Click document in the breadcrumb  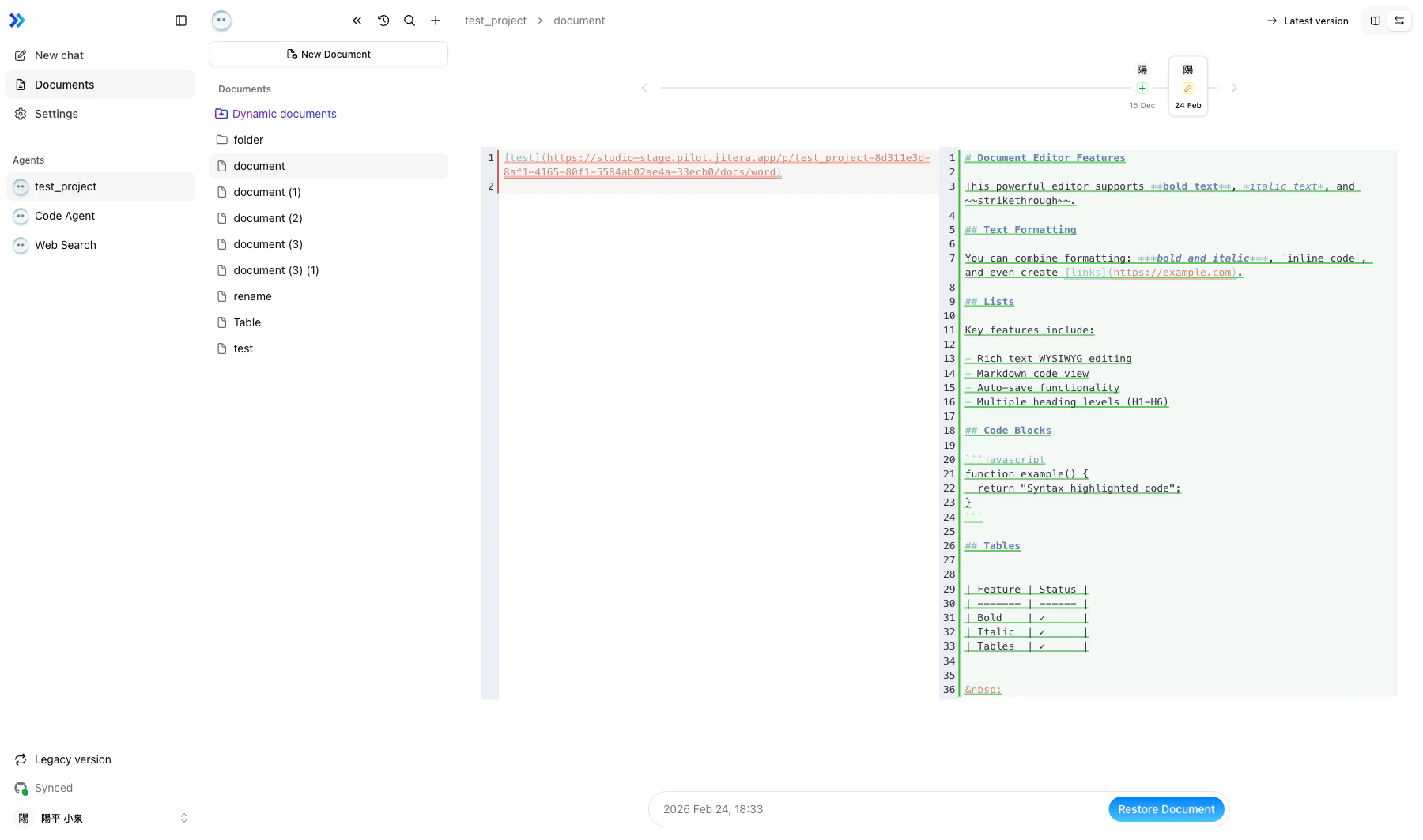point(579,21)
